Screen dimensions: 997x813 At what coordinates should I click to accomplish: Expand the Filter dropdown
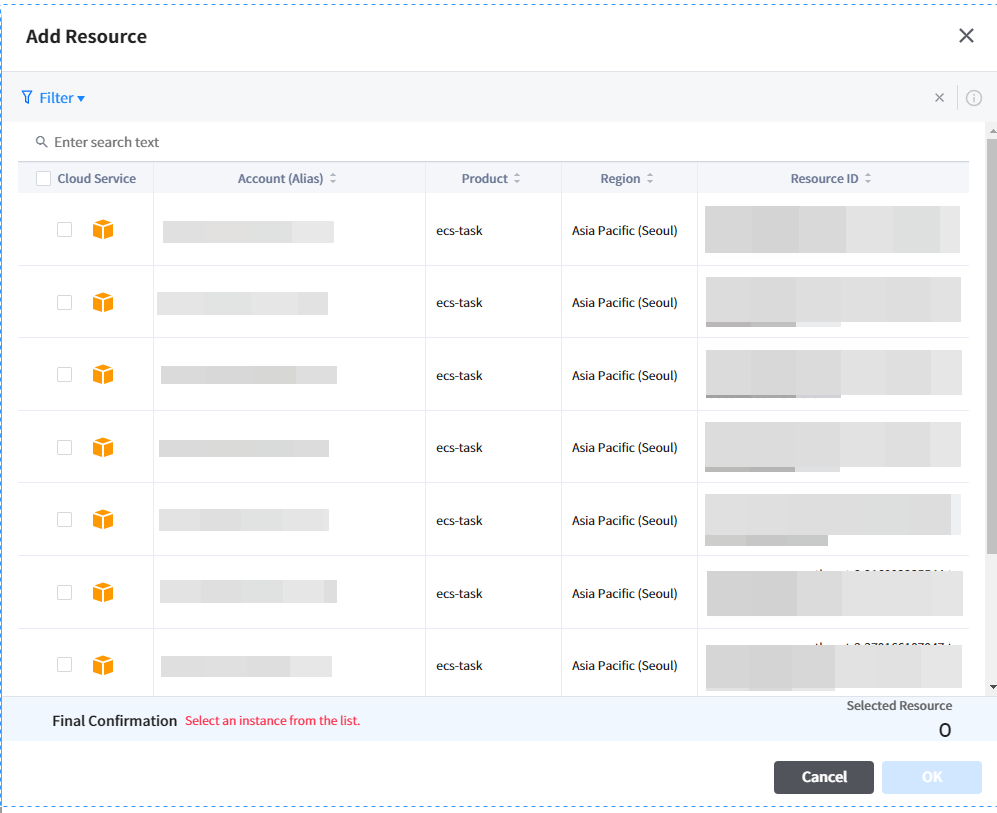click(62, 98)
